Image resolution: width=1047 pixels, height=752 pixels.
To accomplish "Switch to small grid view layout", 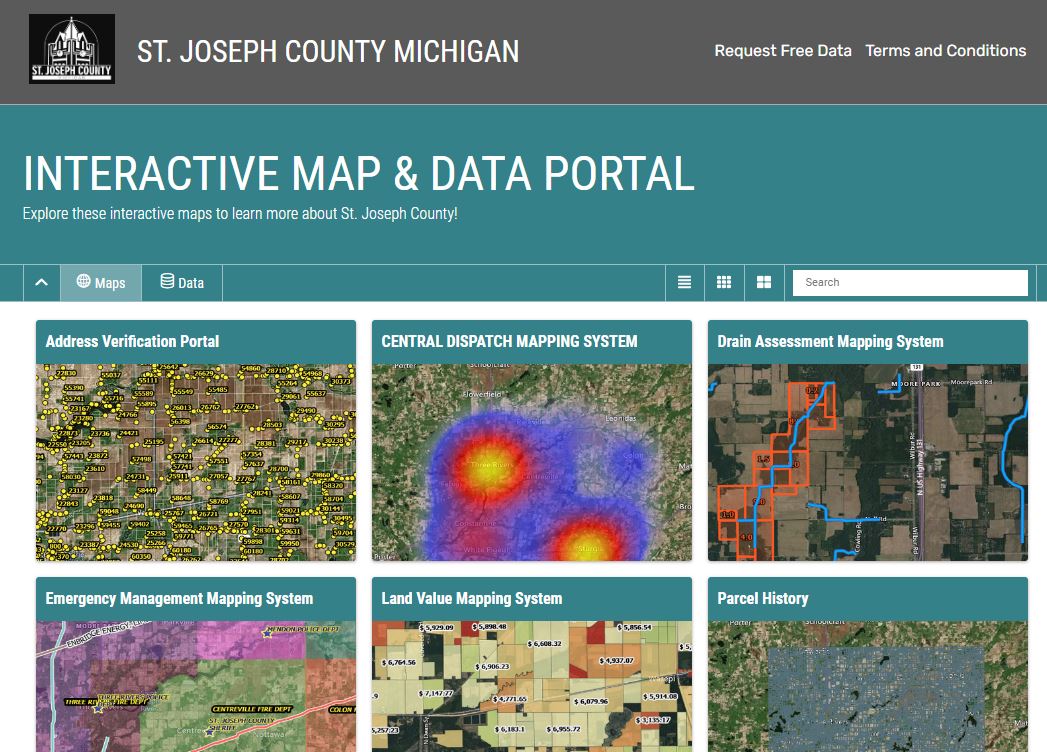I will point(724,283).
